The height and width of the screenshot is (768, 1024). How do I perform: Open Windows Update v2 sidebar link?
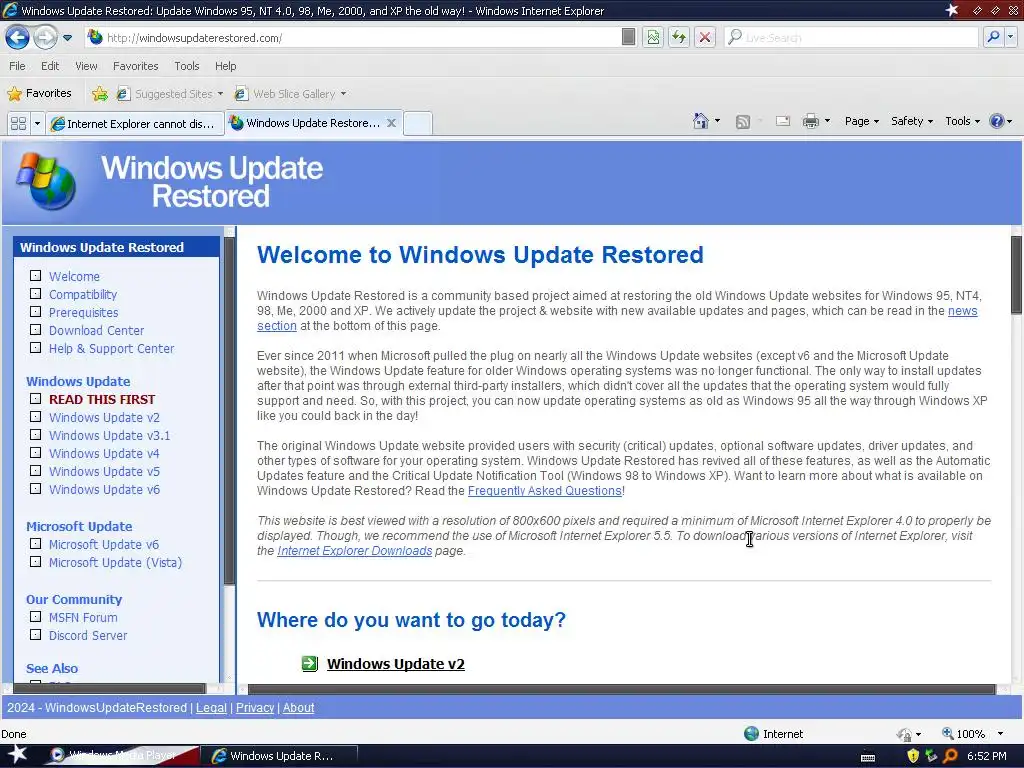pos(104,417)
